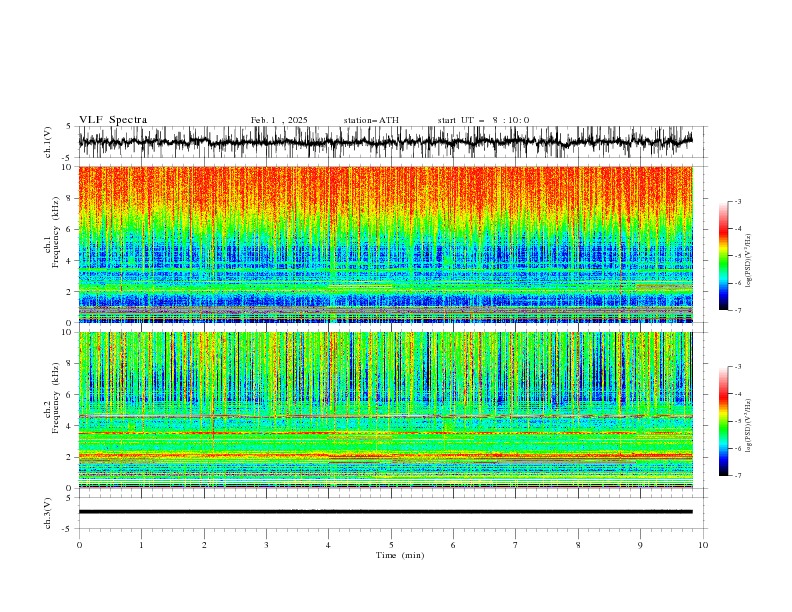Image resolution: width=792 pixels, height=612 pixels.
Task: Click time axis tick label '9'
Action: tap(640, 545)
